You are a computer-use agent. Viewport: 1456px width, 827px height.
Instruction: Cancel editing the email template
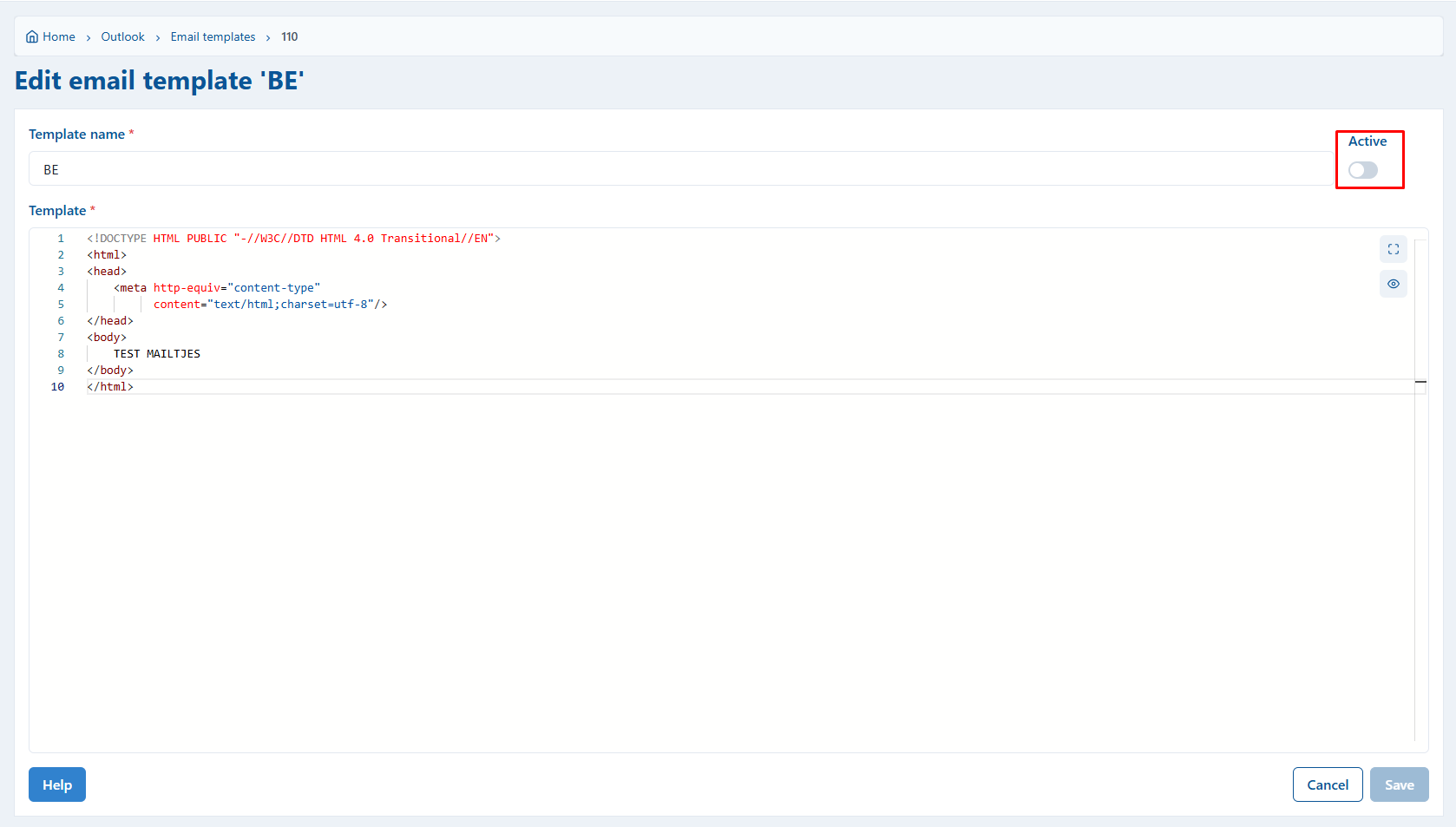click(x=1327, y=784)
